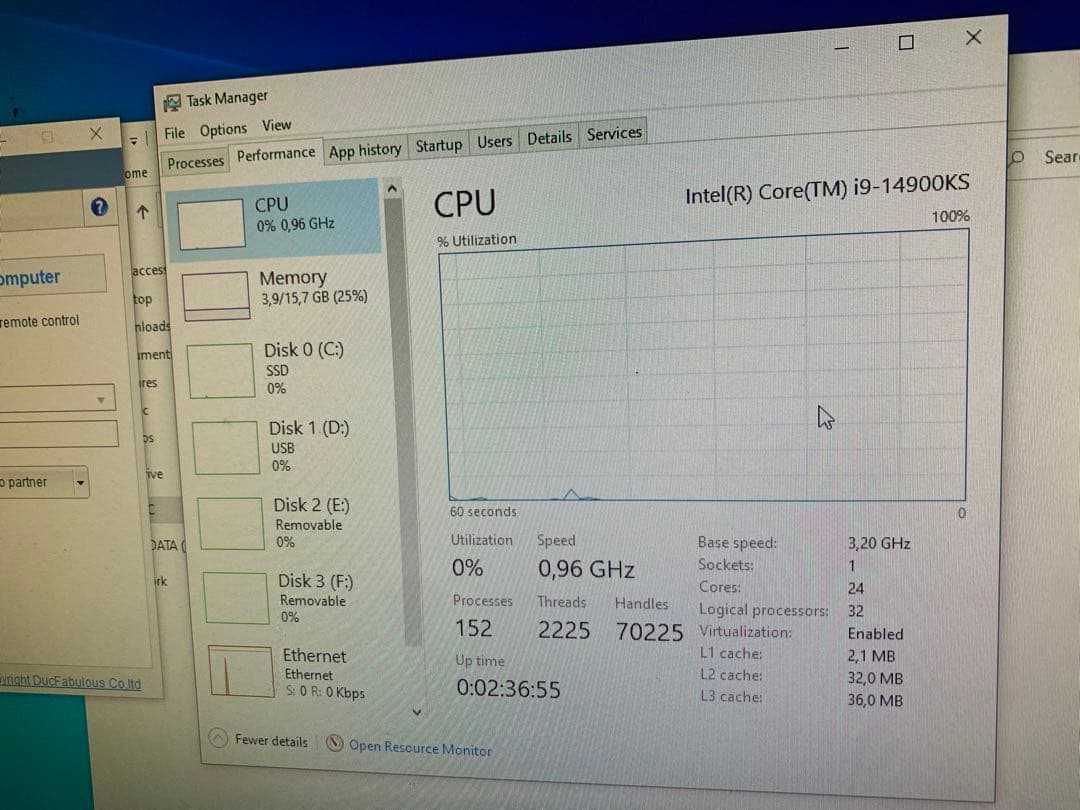
Task: Open the Options menu
Action: [222, 128]
